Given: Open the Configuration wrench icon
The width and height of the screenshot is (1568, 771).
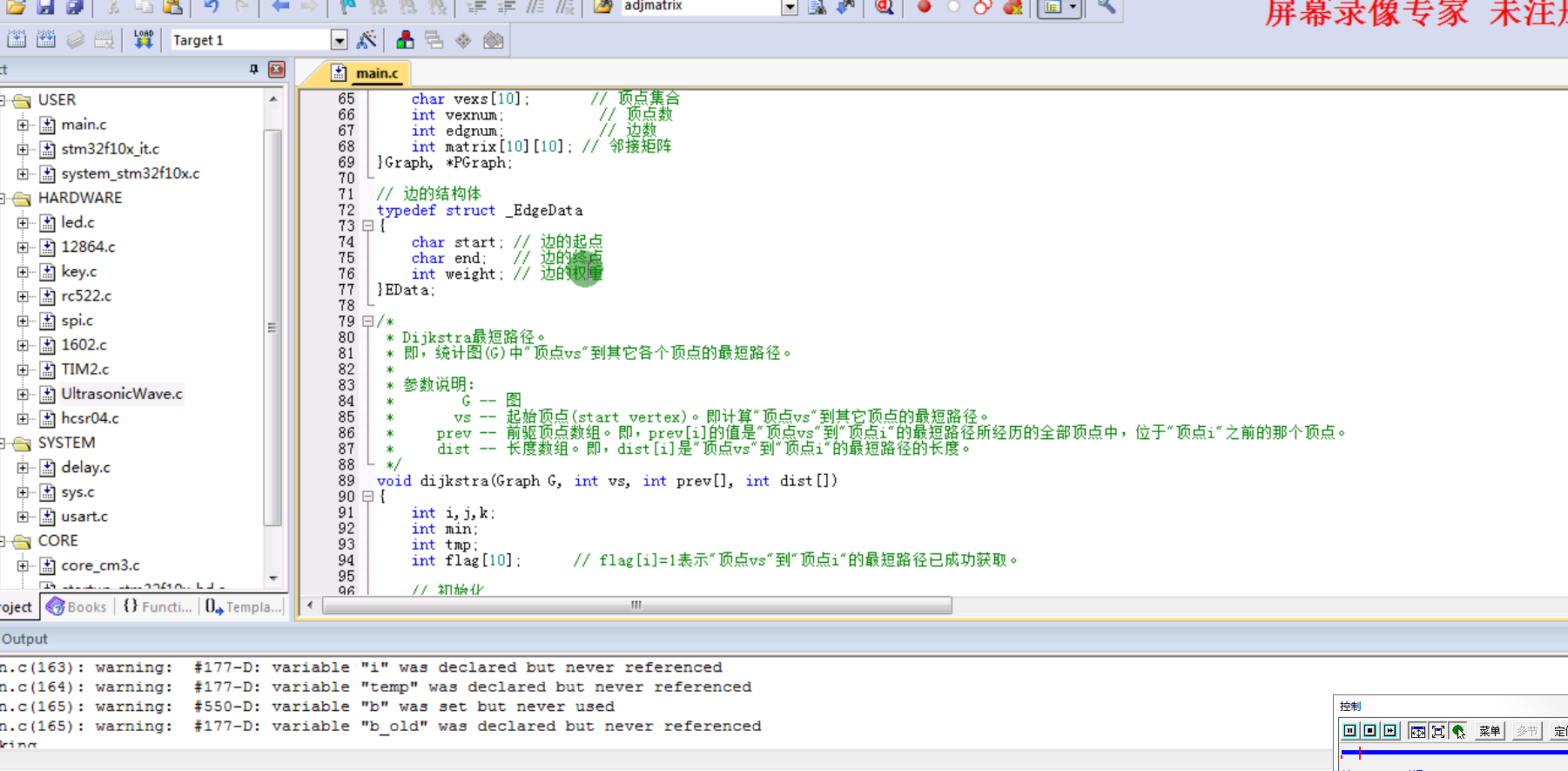Looking at the screenshot, I should coord(1106,7).
